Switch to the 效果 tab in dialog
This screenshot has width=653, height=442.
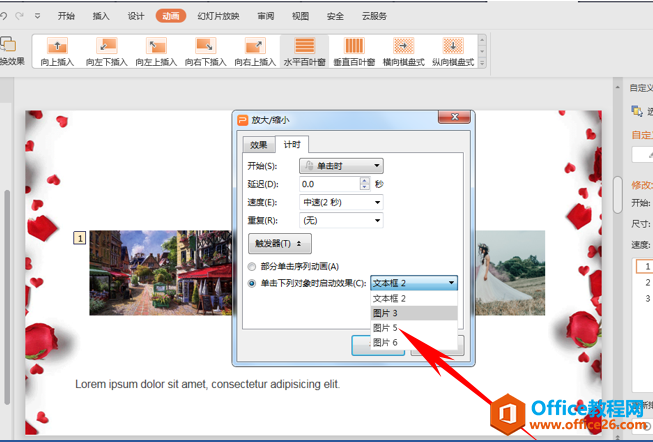point(258,145)
